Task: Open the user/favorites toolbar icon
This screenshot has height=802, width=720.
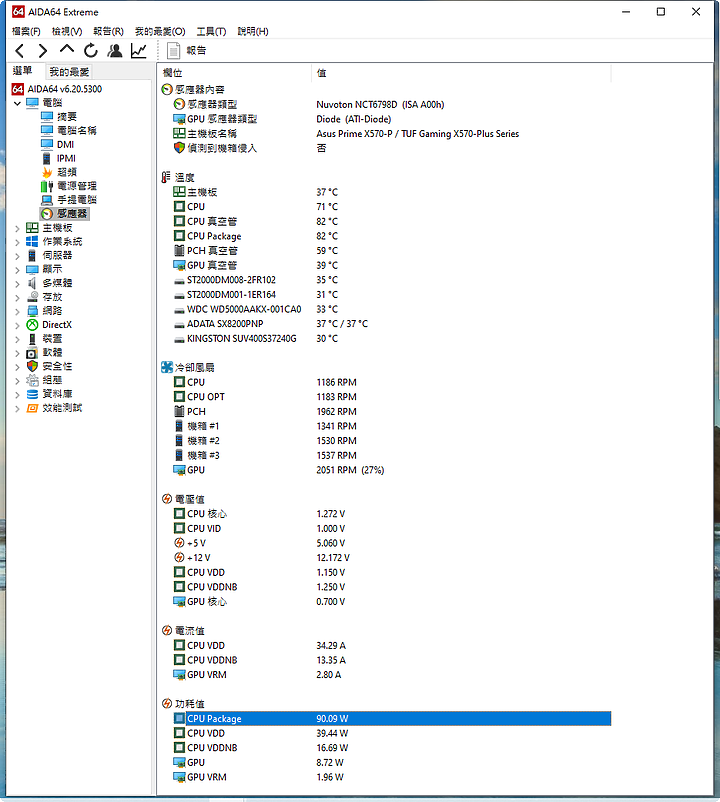Action: (x=115, y=51)
